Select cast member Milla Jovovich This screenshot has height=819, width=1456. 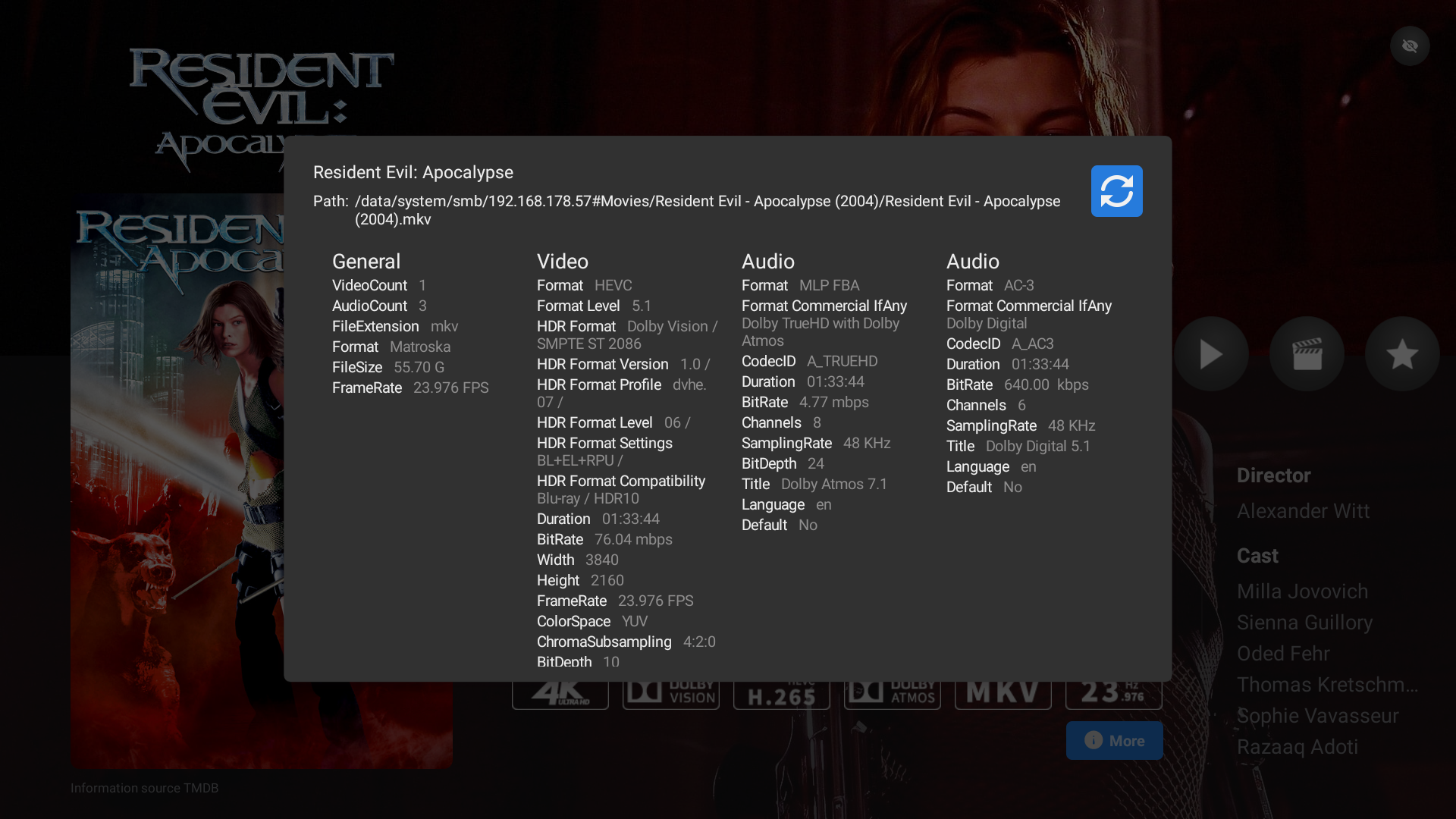click(x=1302, y=591)
